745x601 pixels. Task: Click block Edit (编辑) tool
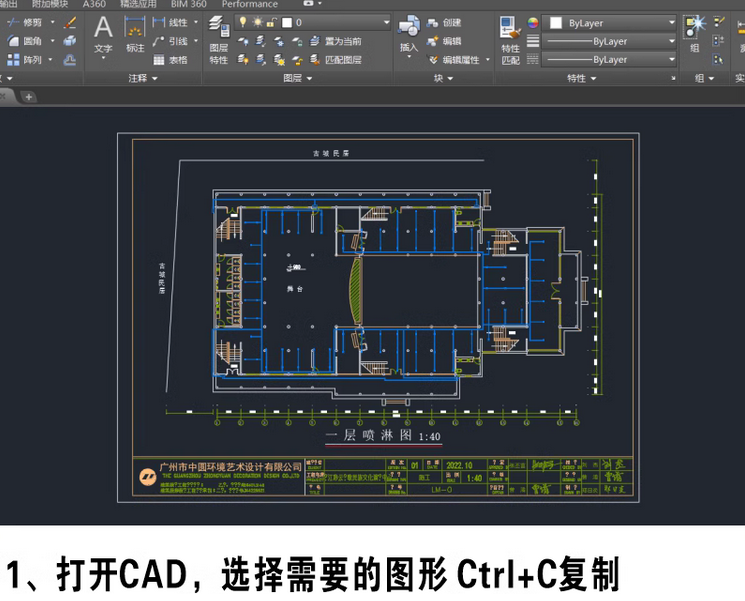tap(444, 41)
